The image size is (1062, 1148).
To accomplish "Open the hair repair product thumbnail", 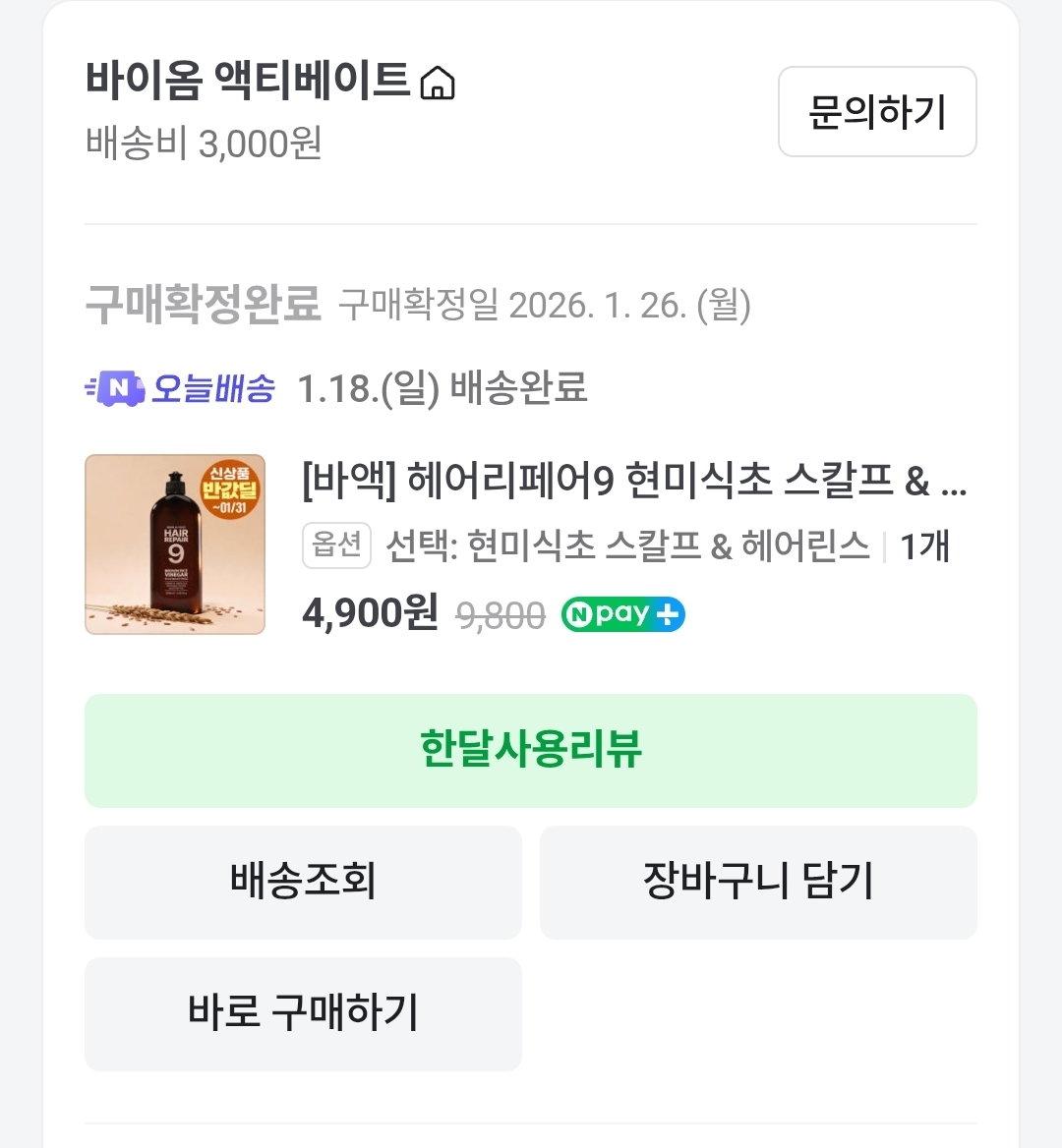I will [175, 544].
